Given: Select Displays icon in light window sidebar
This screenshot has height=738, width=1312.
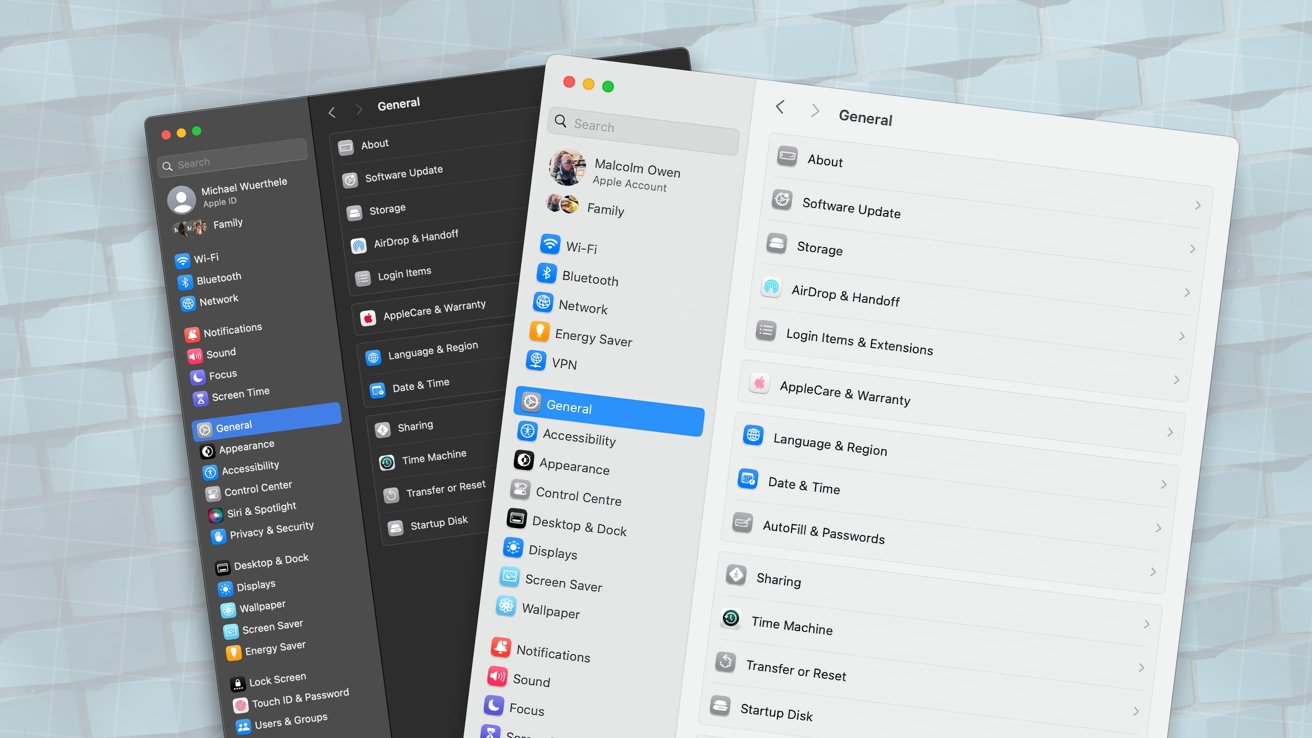Looking at the screenshot, I should [513, 547].
